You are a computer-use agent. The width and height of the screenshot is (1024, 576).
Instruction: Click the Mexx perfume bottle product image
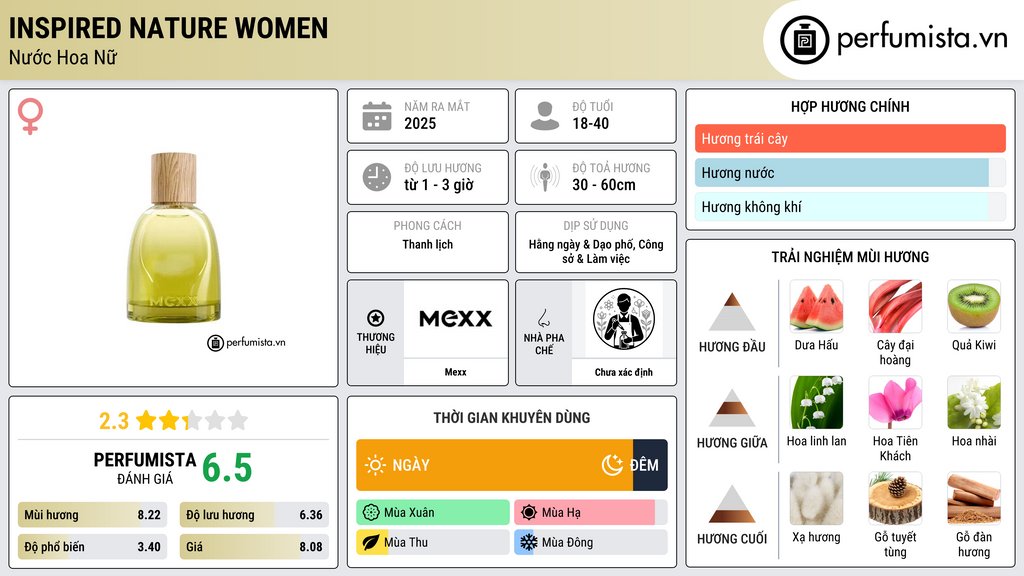point(174,238)
